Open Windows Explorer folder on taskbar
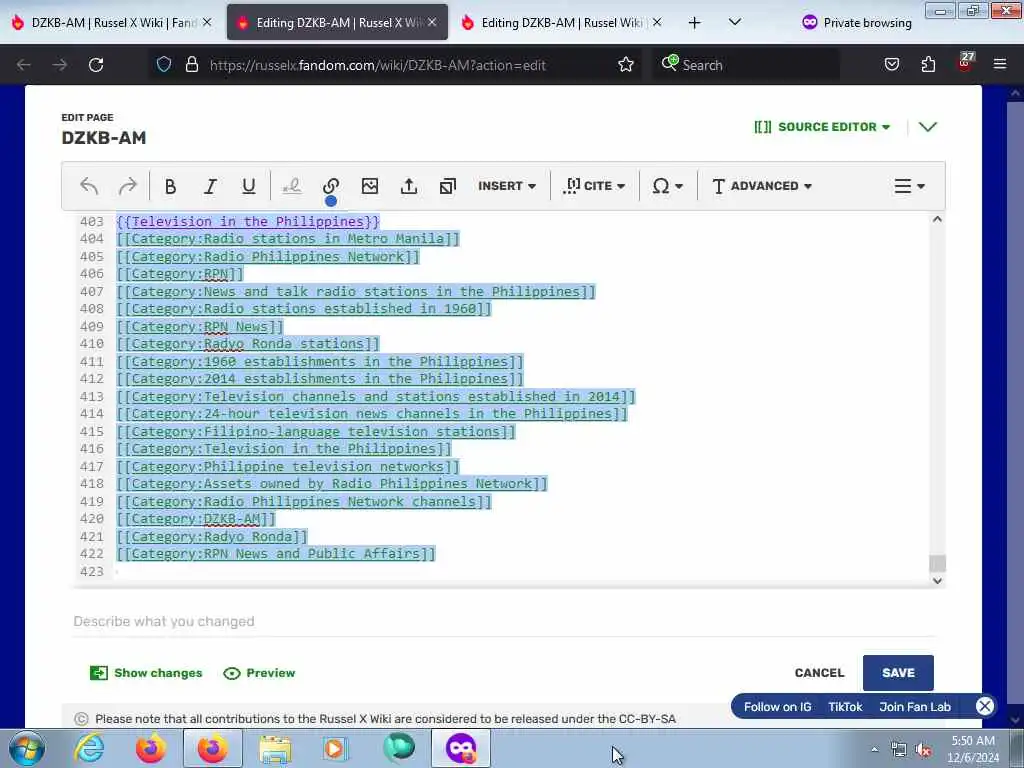The width and height of the screenshot is (1024, 768). tap(275, 748)
